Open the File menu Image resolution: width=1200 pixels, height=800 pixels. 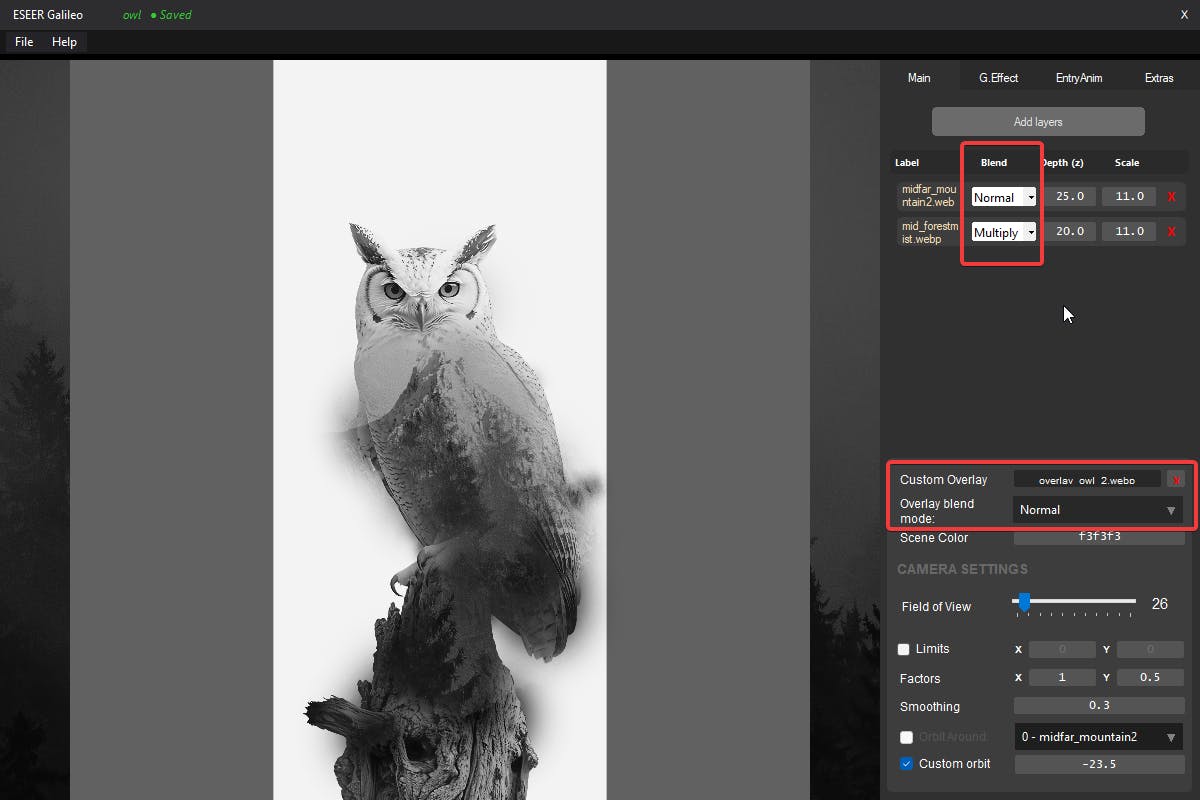pos(24,42)
